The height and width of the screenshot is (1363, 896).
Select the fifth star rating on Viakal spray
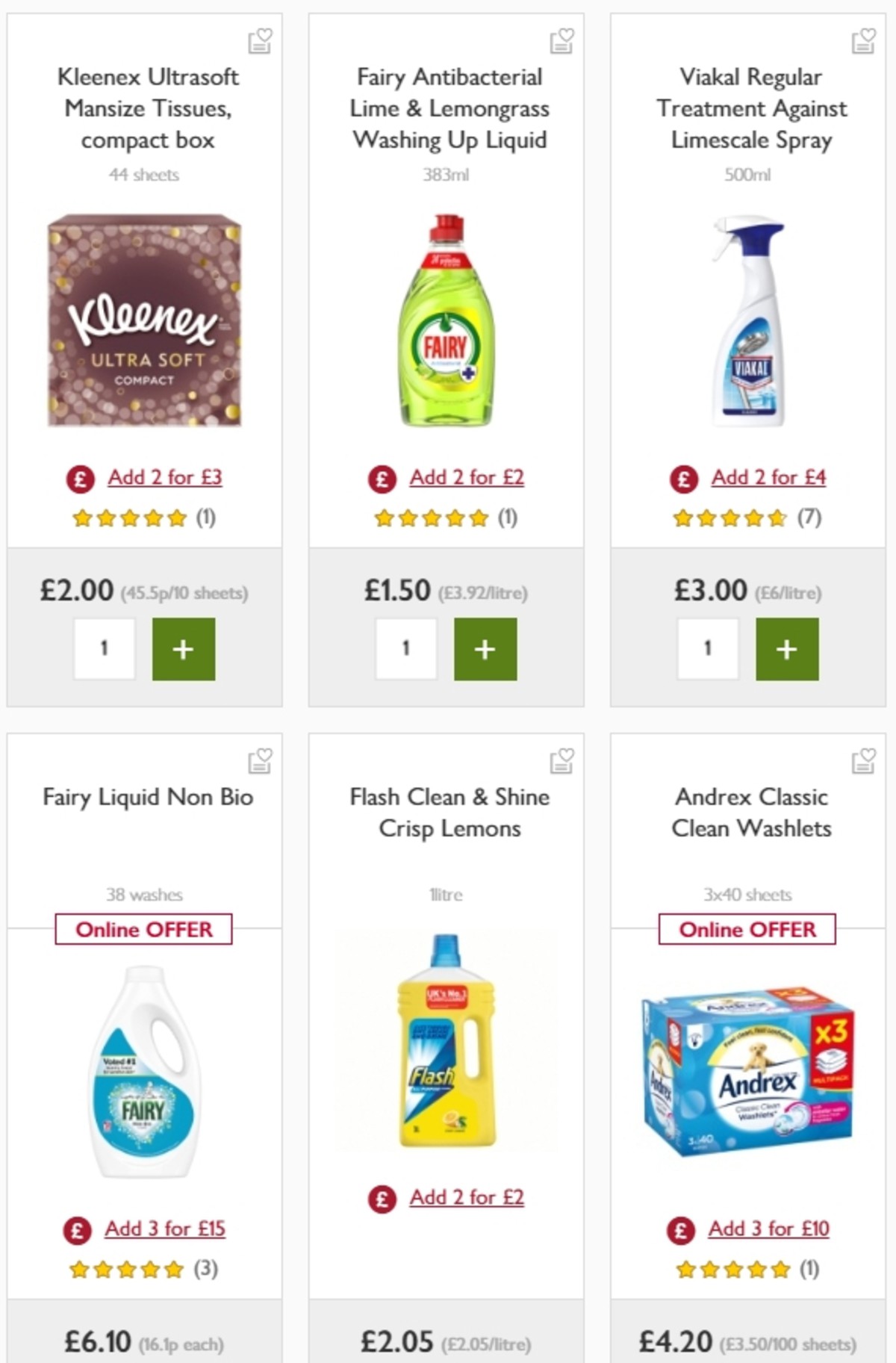tap(777, 517)
